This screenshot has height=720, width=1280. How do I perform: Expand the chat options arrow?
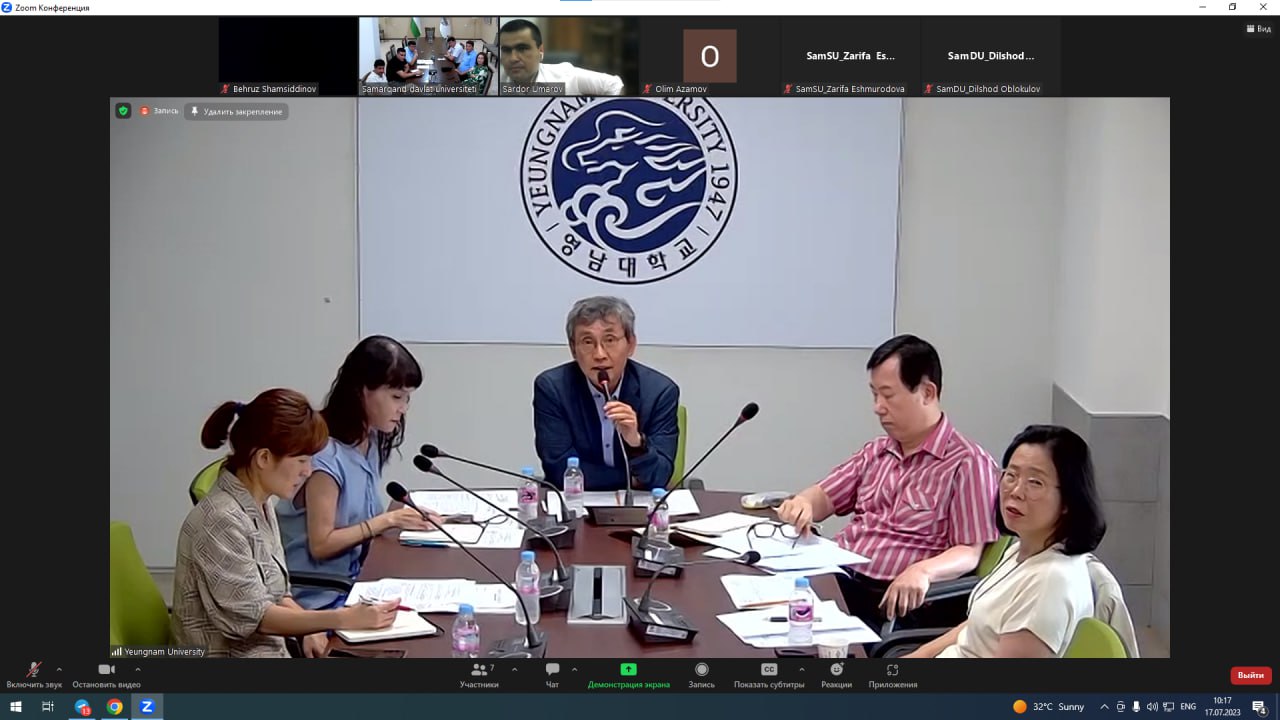[574, 669]
